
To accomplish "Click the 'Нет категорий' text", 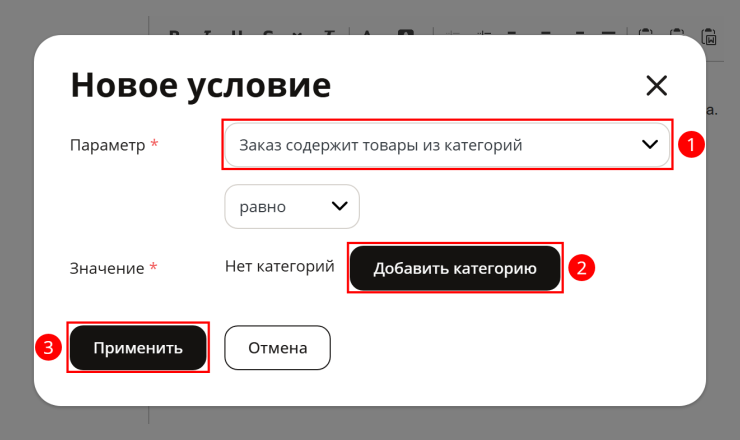I will click(x=280, y=266).
